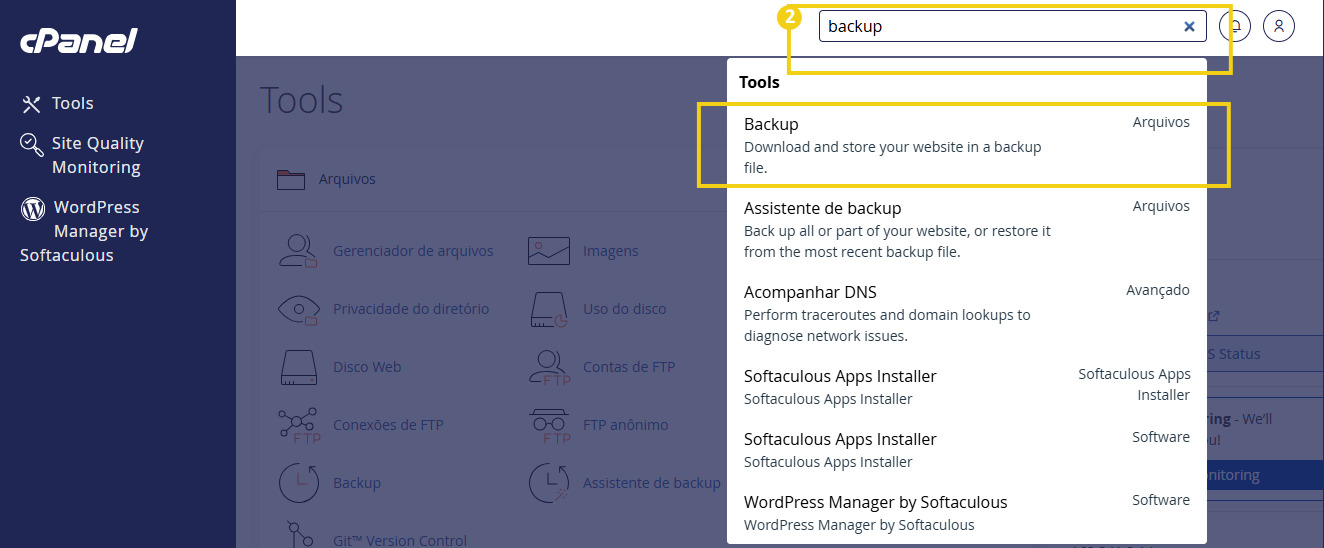Open Site Quality Monitoring in sidebar
Viewport: 1324px width, 548px height.
(x=98, y=155)
